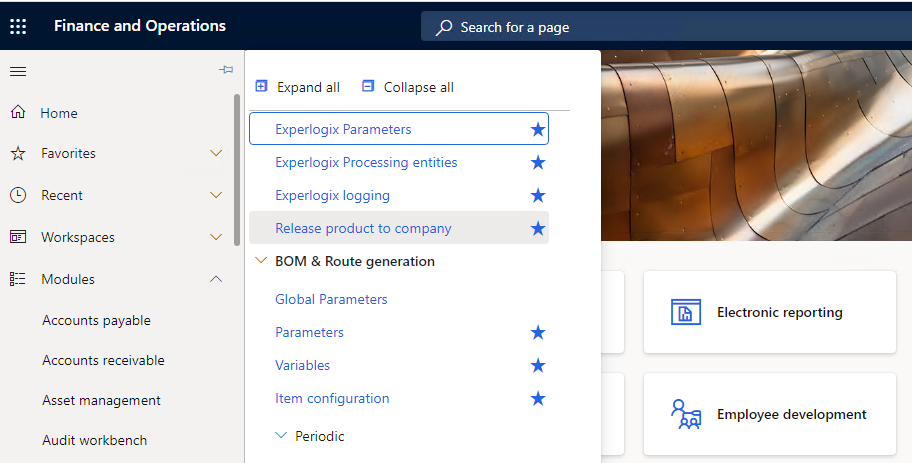Open Experlogix logging page
Image resolution: width=912 pixels, height=463 pixels.
(332, 195)
